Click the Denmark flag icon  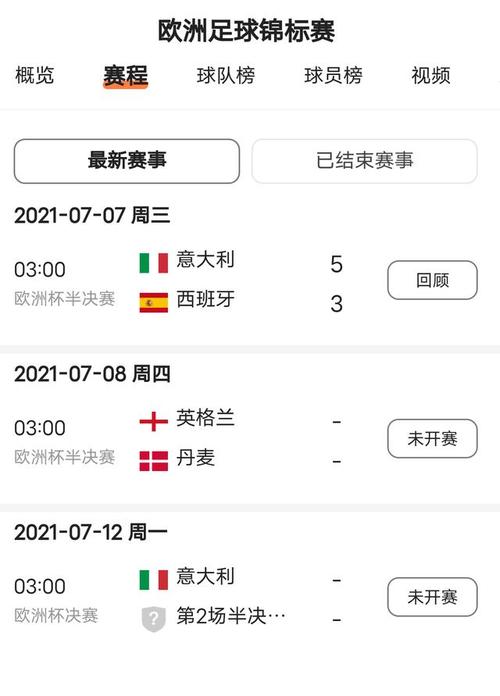(154, 461)
